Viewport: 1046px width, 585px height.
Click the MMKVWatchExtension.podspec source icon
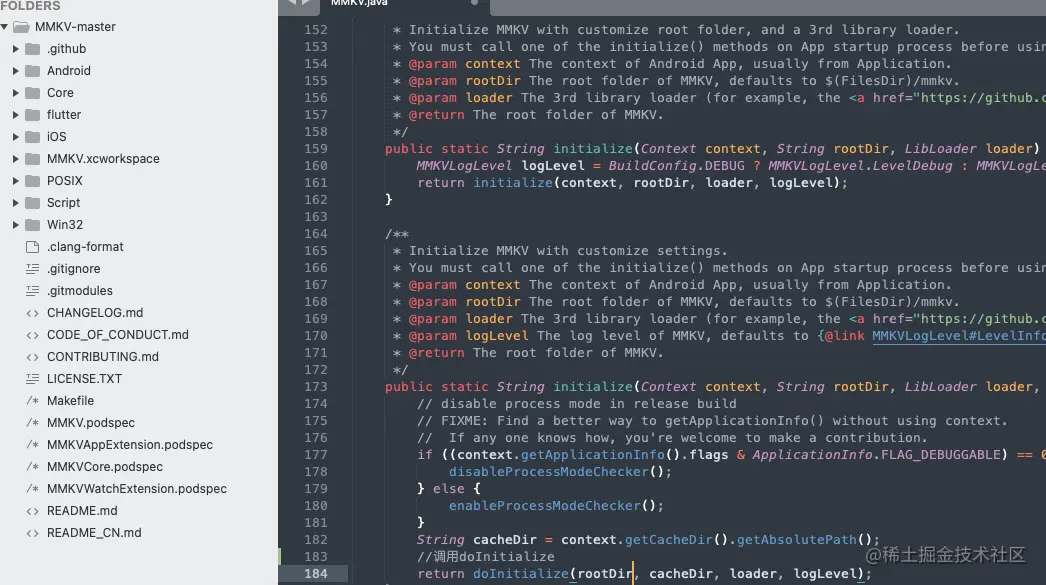(x=33, y=489)
